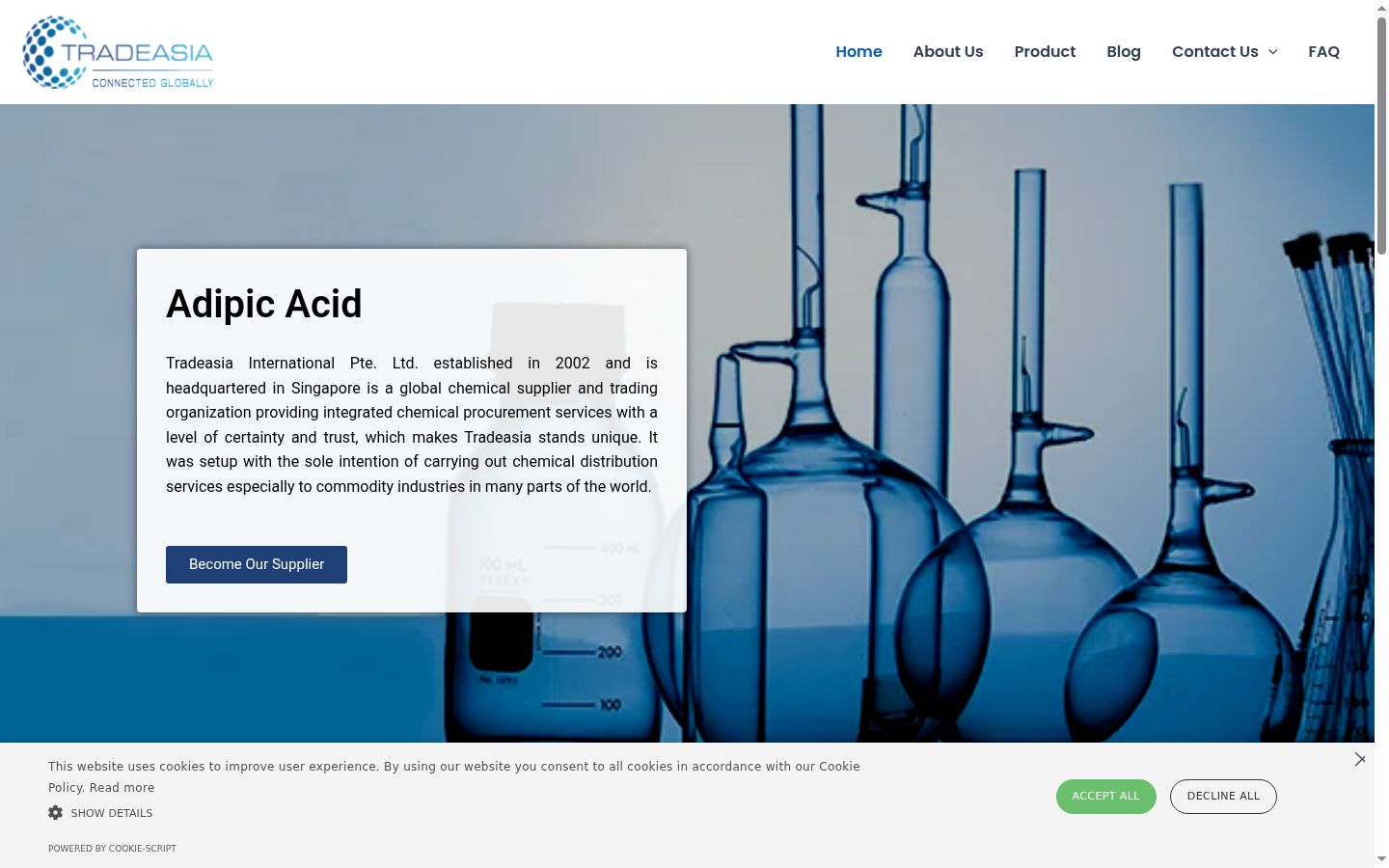Accept all cookies
Viewport: 1389px width, 868px height.
click(1105, 797)
